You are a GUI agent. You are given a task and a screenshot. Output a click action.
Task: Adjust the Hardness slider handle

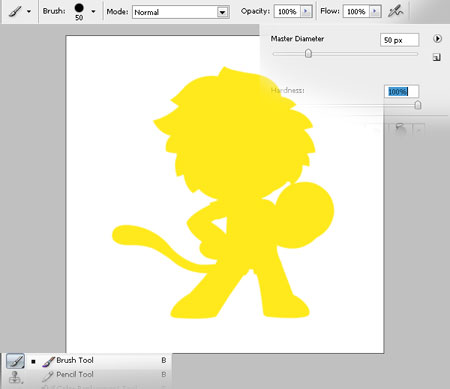tap(418, 105)
